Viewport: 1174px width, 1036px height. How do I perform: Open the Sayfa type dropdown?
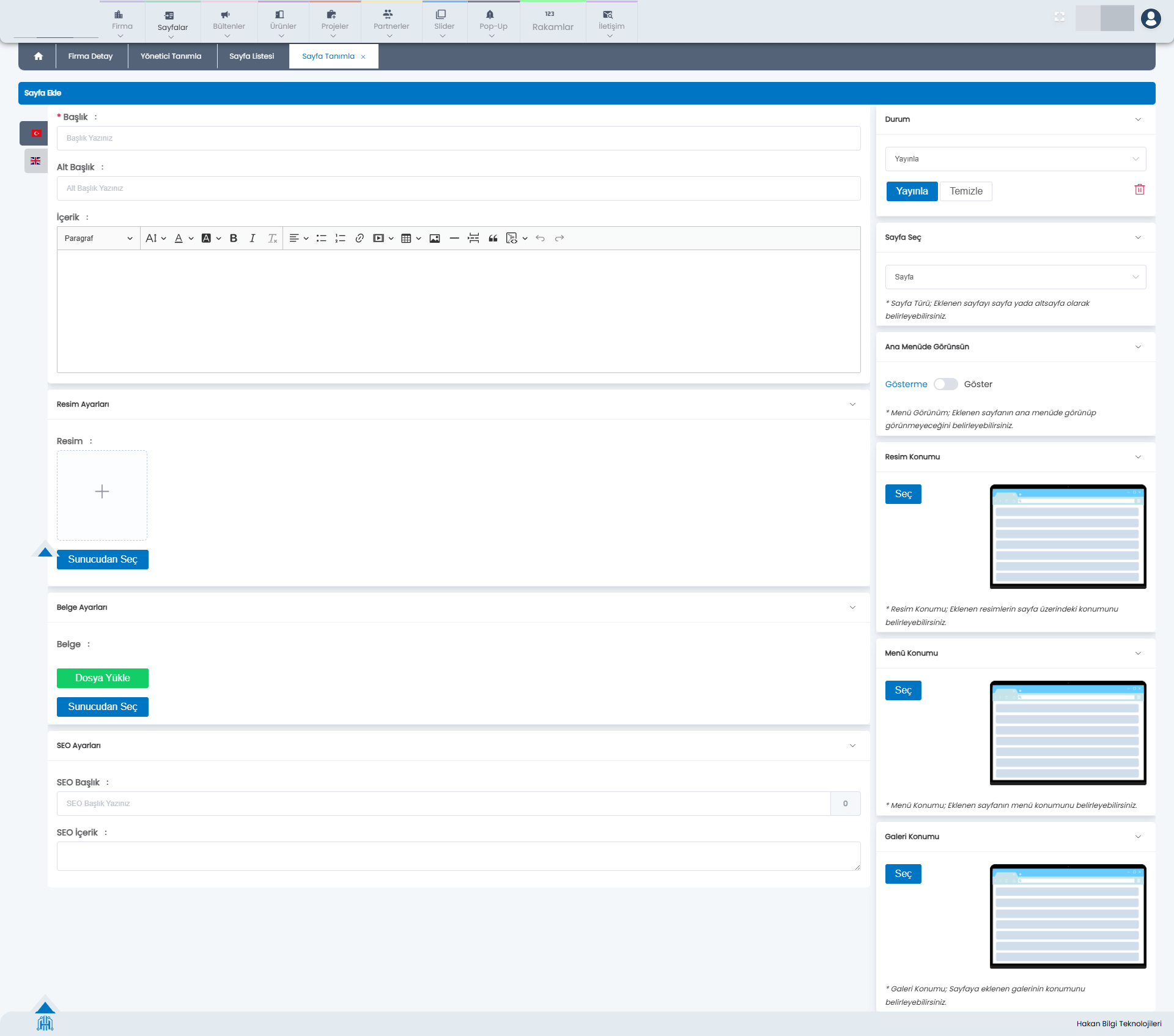[x=1015, y=277]
